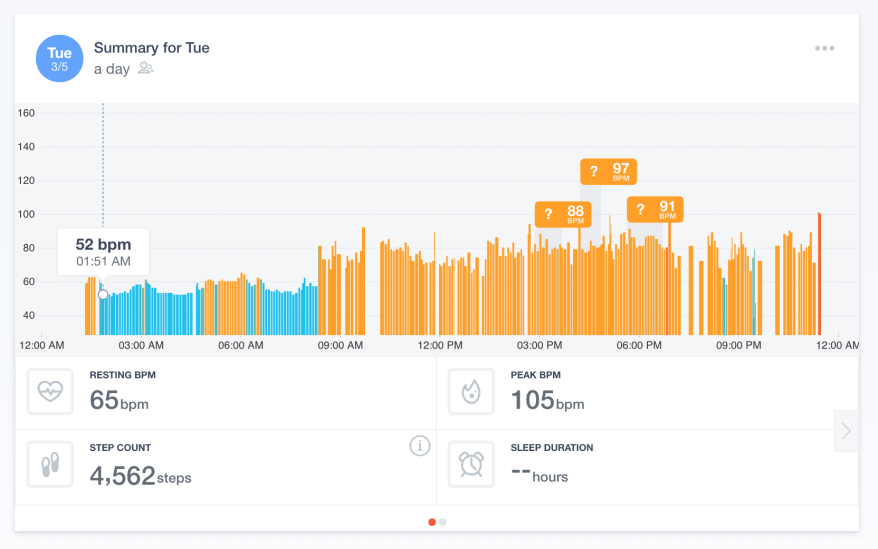Click the sleep duration alarm clock icon

[471, 464]
